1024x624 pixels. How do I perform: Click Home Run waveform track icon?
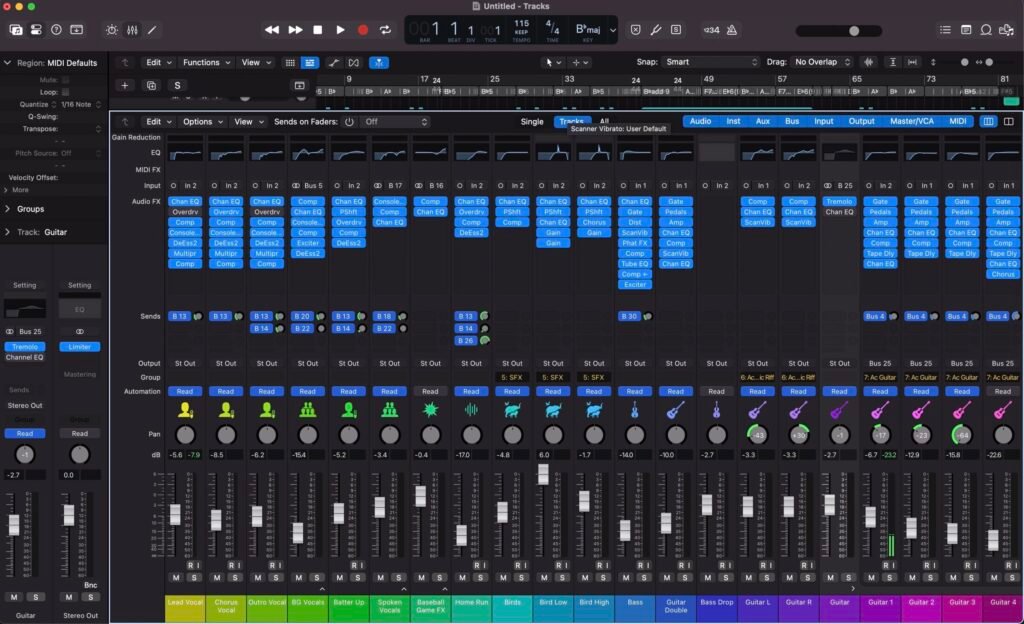pos(472,411)
